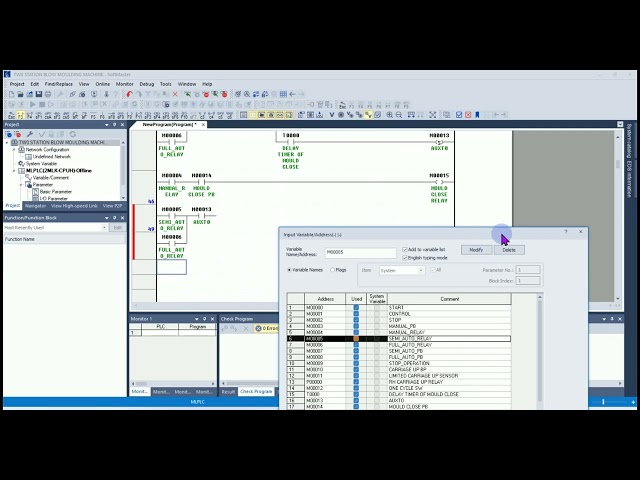This screenshot has width=640, height=480.
Task: Click the Address column header
Action: [x=325, y=299]
